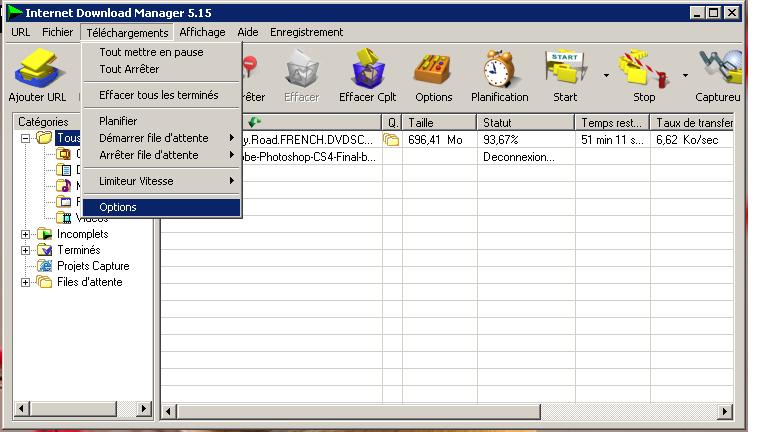
Task: Open the Options toolbox icon in the toolbar
Action: pyautogui.click(x=433, y=70)
